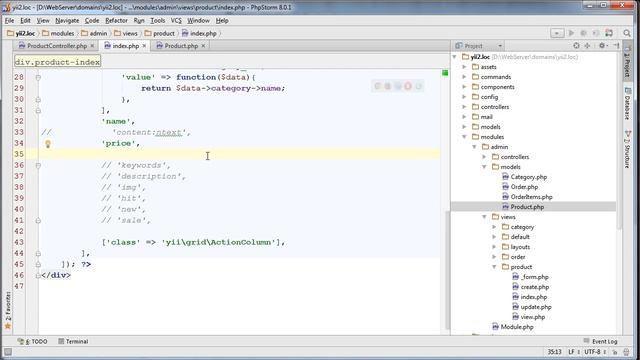Open the Search Everywhere magnifier icon
The height and width of the screenshot is (360, 640).
[x=627, y=33]
